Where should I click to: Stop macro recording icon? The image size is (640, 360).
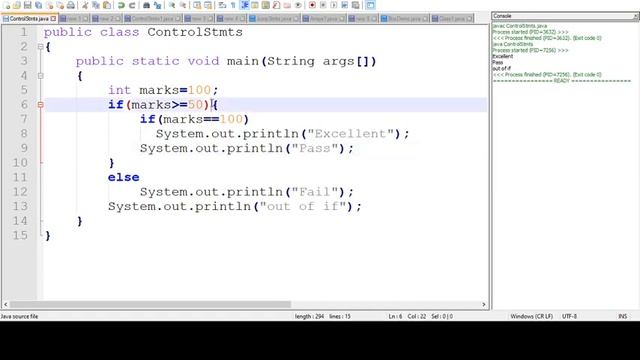[323, 5]
